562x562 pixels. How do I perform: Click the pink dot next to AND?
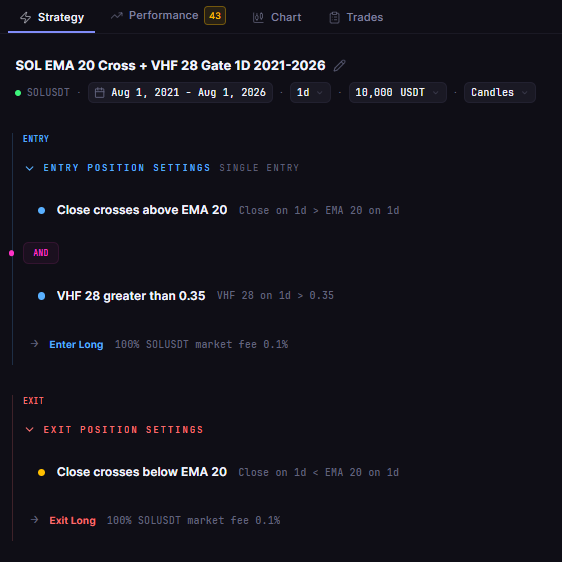click(x=11, y=253)
